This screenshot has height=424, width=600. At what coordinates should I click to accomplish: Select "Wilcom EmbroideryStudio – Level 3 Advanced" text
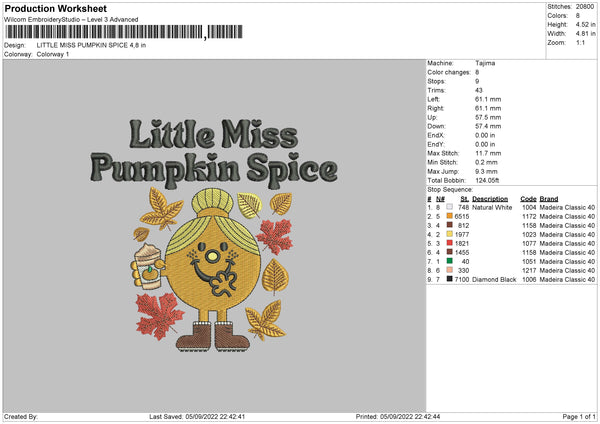[x=71, y=20]
